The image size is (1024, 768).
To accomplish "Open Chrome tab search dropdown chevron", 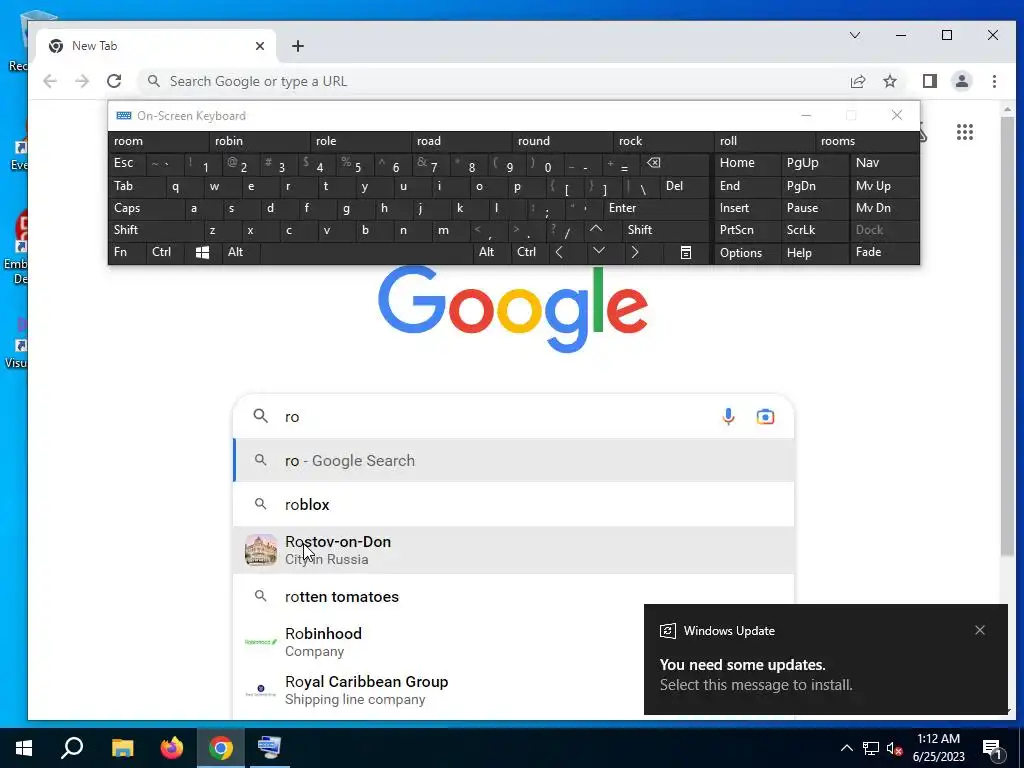I will coord(855,35).
